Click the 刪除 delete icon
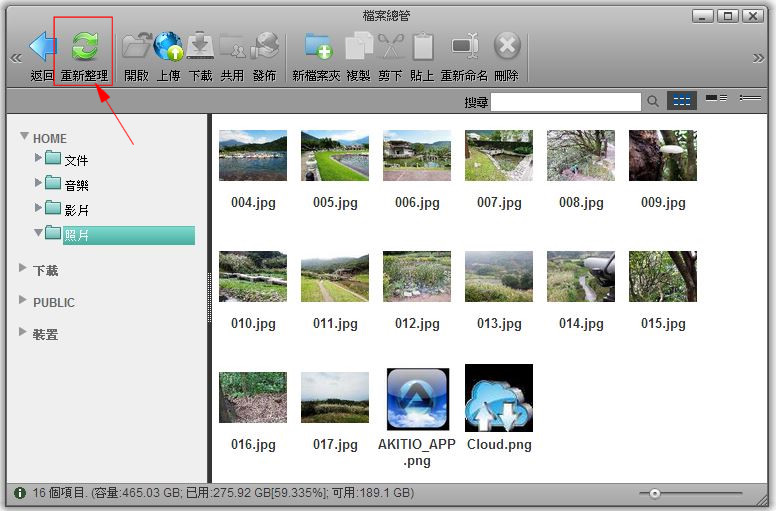The width and height of the screenshot is (776, 511). [x=507, y=46]
